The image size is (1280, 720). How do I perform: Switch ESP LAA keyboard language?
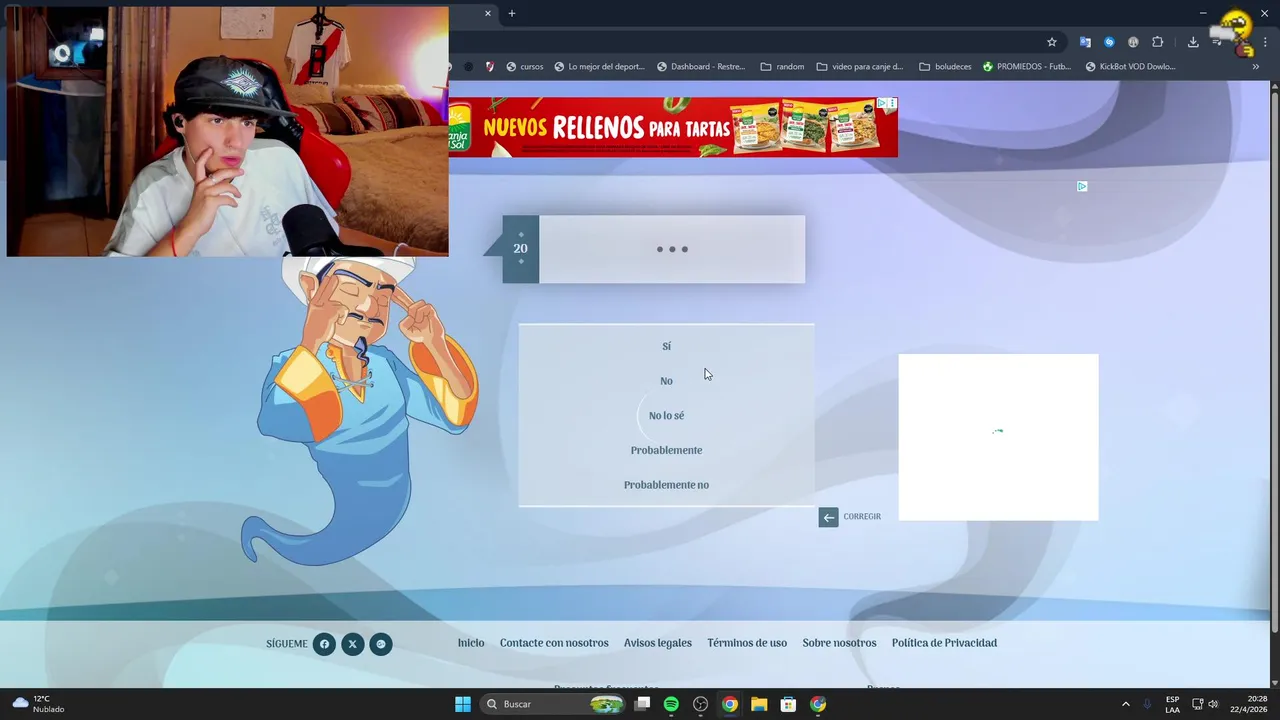(1172, 704)
